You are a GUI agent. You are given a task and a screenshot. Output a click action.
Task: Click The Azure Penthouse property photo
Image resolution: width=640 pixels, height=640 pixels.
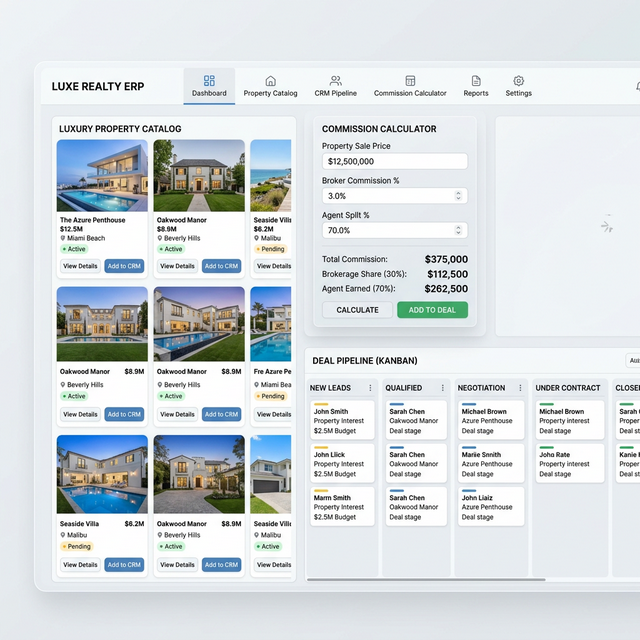click(102, 175)
